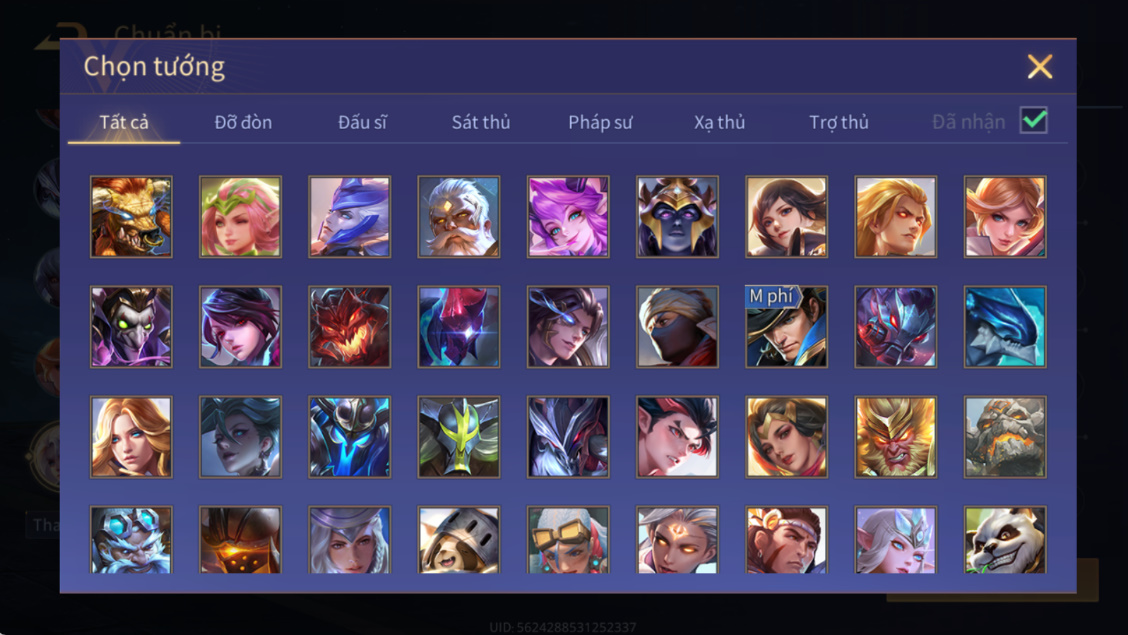Filter by Xạ thủ tab
The image size is (1128, 635).
point(719,122)
